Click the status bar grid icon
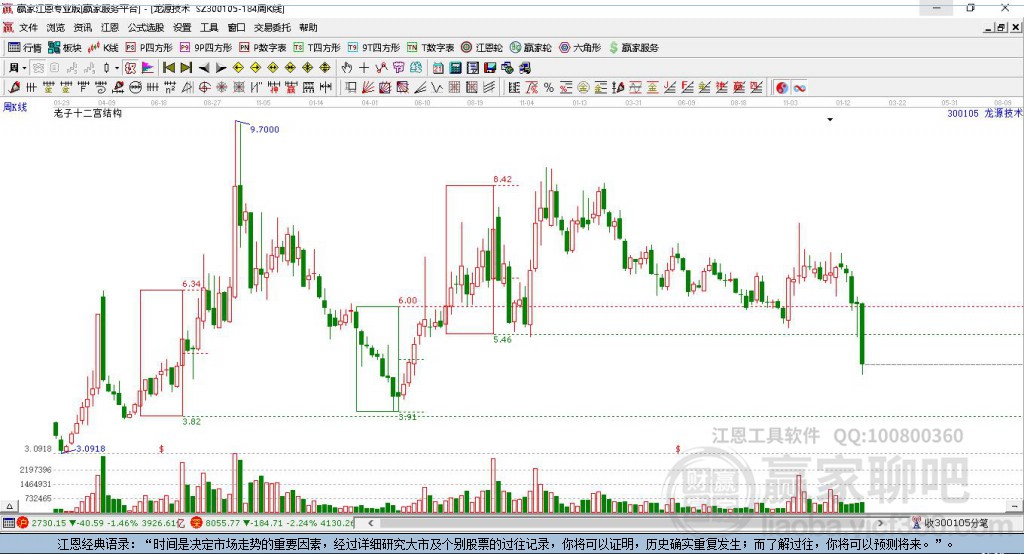This screenshot has width=1024, height=554. click(x=8, y=523)
